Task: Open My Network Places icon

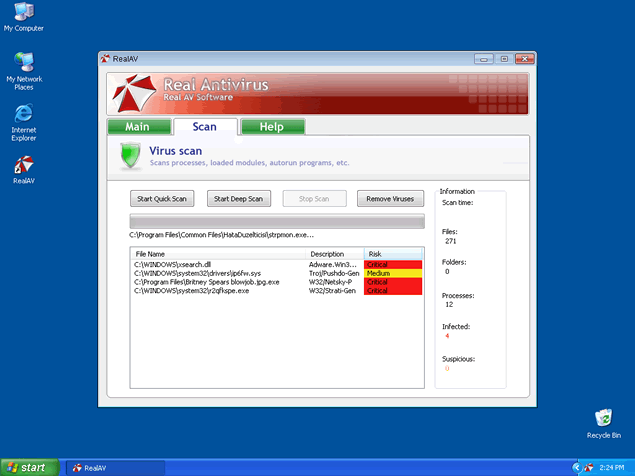Action: pos(23,66)
